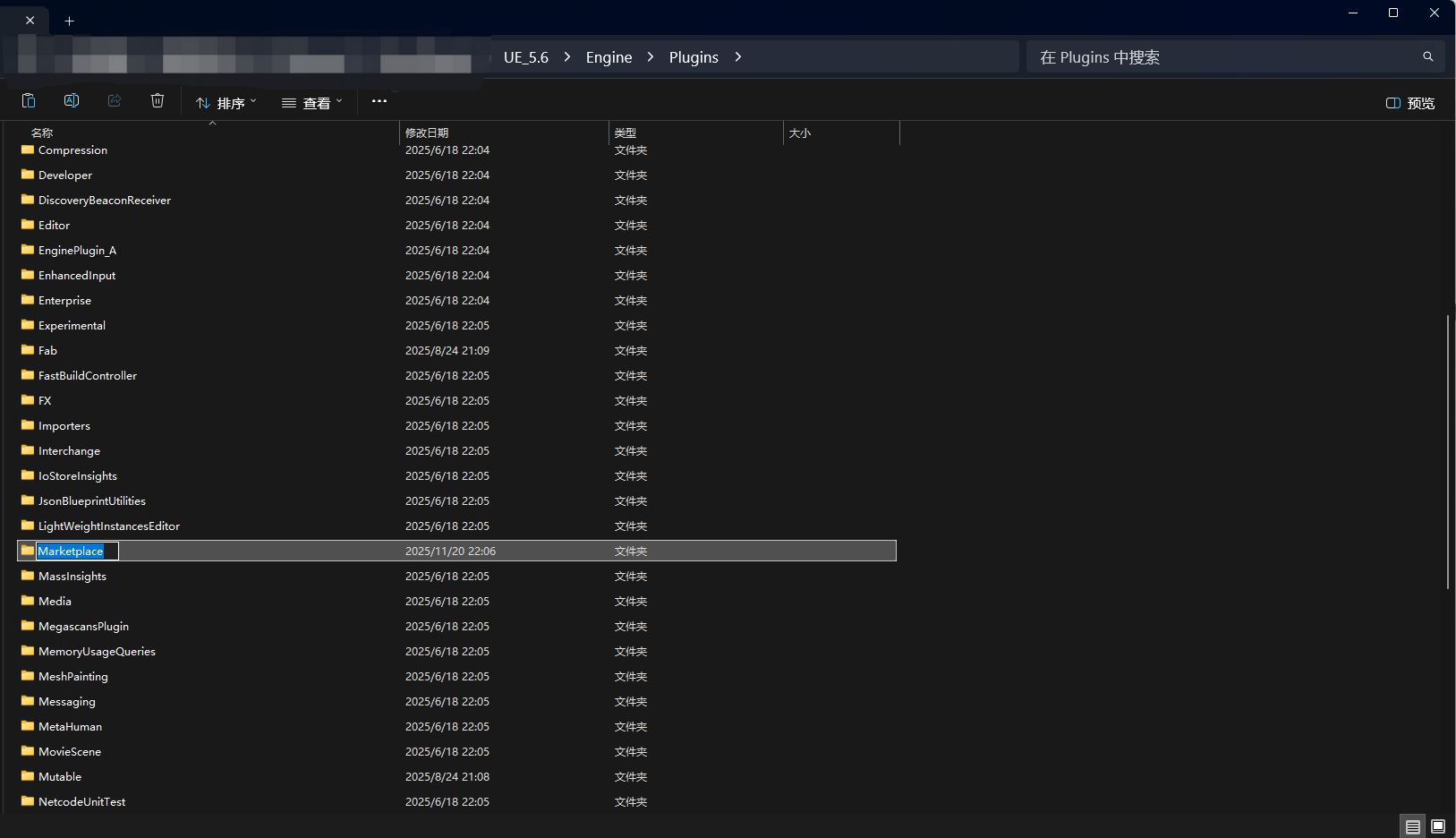Click the 类型 column header
This screenshot has width=1456, height=838.
tap(626, 133)
